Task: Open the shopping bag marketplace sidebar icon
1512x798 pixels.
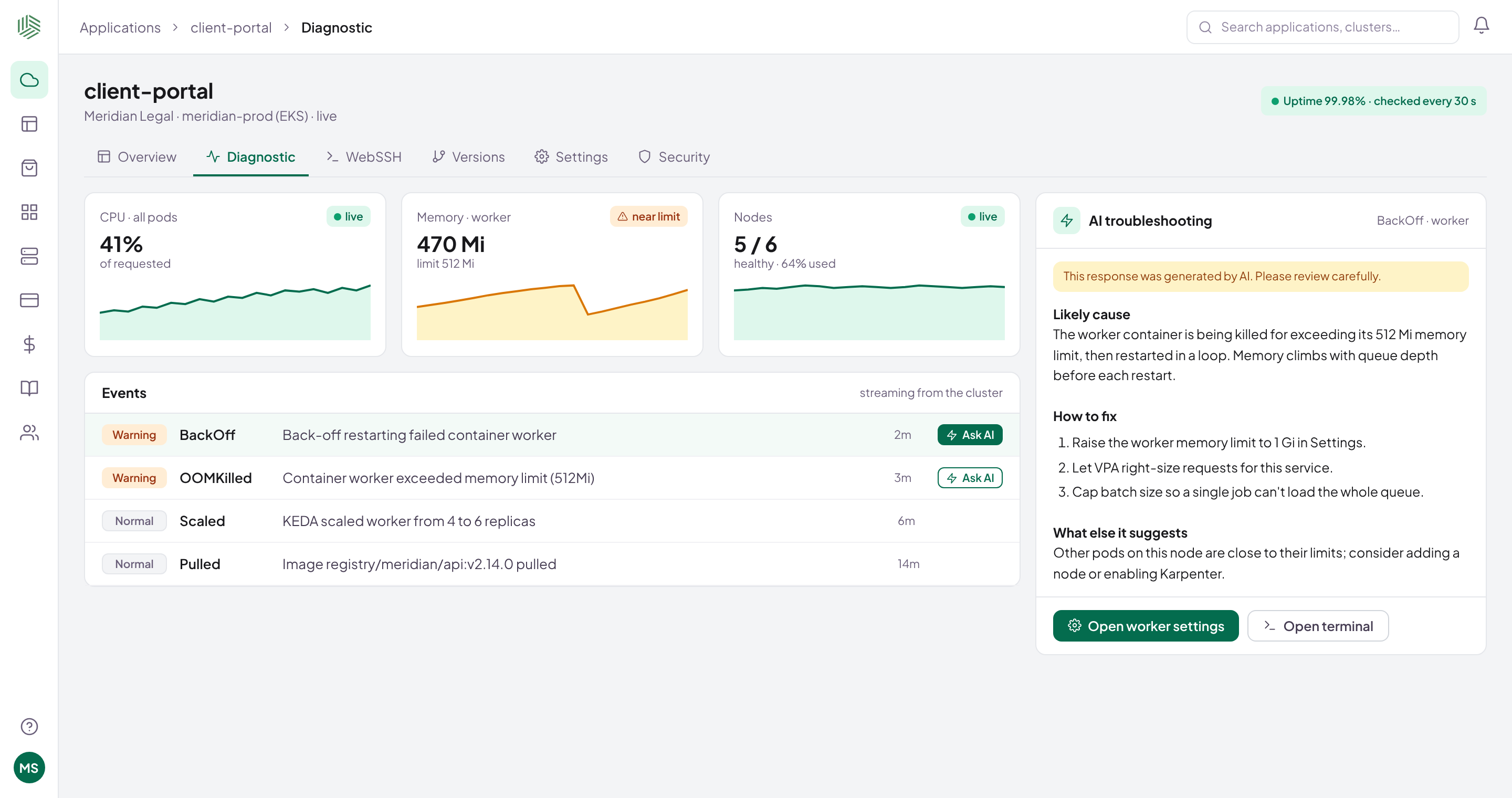Action: (x=29, y=168)
